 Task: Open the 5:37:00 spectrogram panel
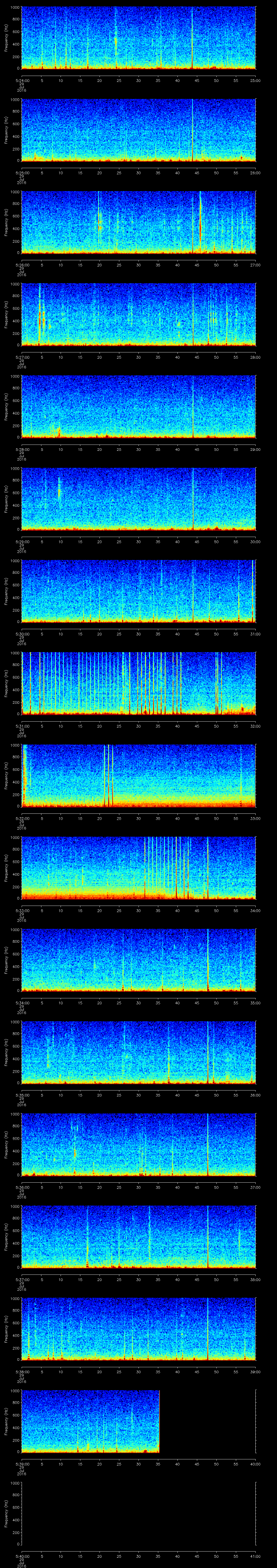tap(138, 1236)
